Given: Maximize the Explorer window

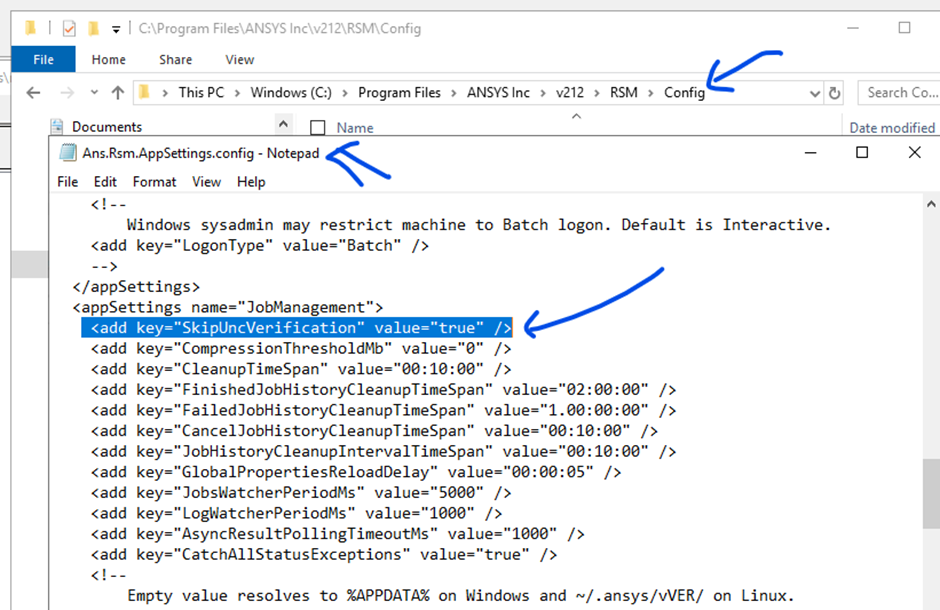Looking at the screenshot, I should pos(905,28).
